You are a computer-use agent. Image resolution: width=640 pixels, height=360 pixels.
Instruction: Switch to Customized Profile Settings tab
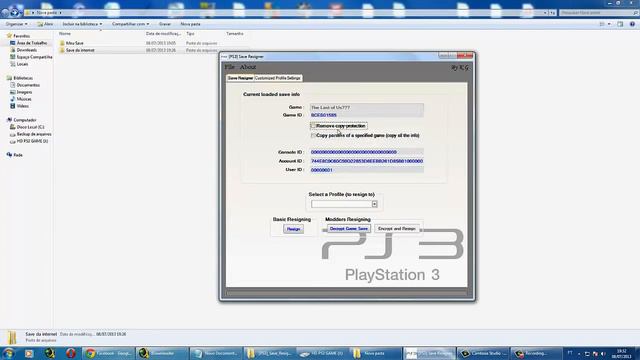coord(278,78)
